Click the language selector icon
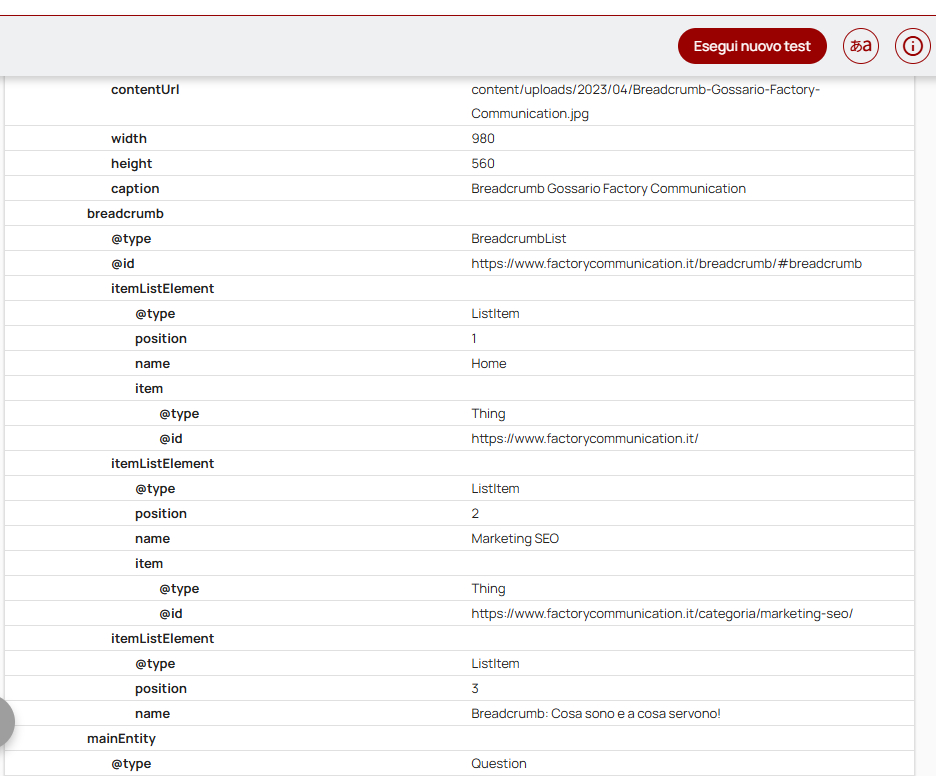This screenshot has width=936, height=776. tap(860, 46)
